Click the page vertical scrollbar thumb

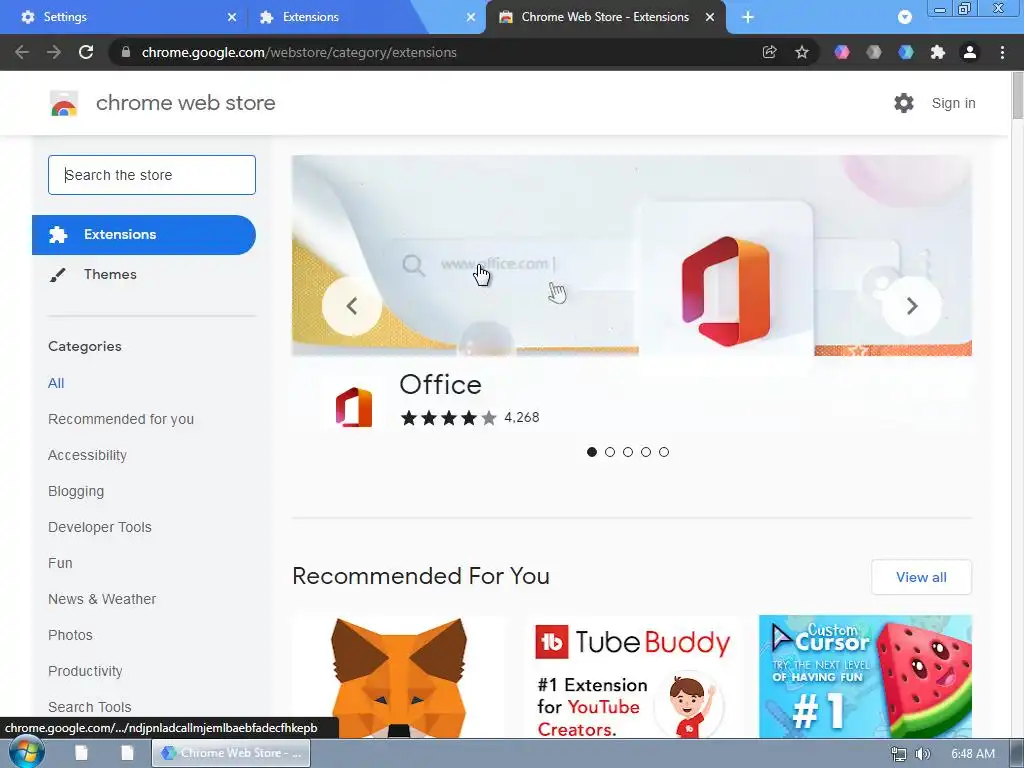pyautogui.click(x=1017, y=95)
